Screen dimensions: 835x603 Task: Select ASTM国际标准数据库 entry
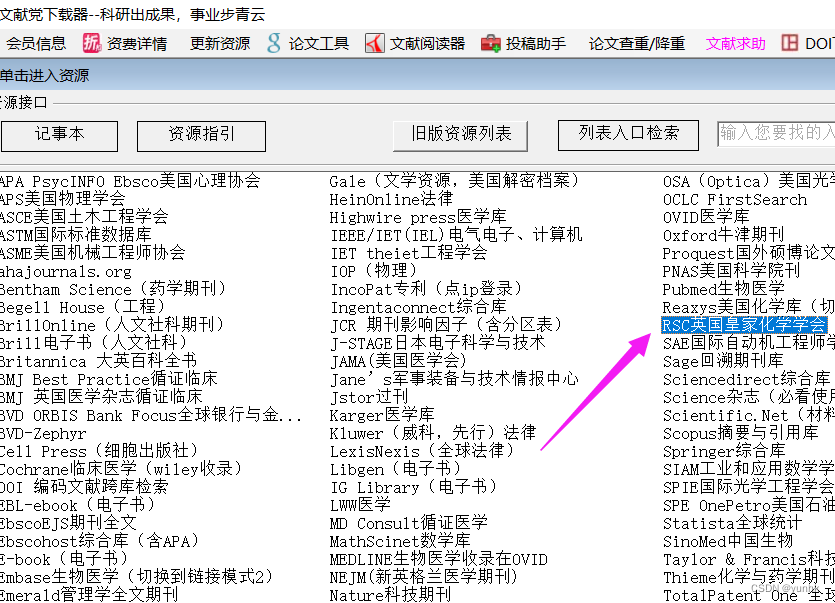coord(76,235)
